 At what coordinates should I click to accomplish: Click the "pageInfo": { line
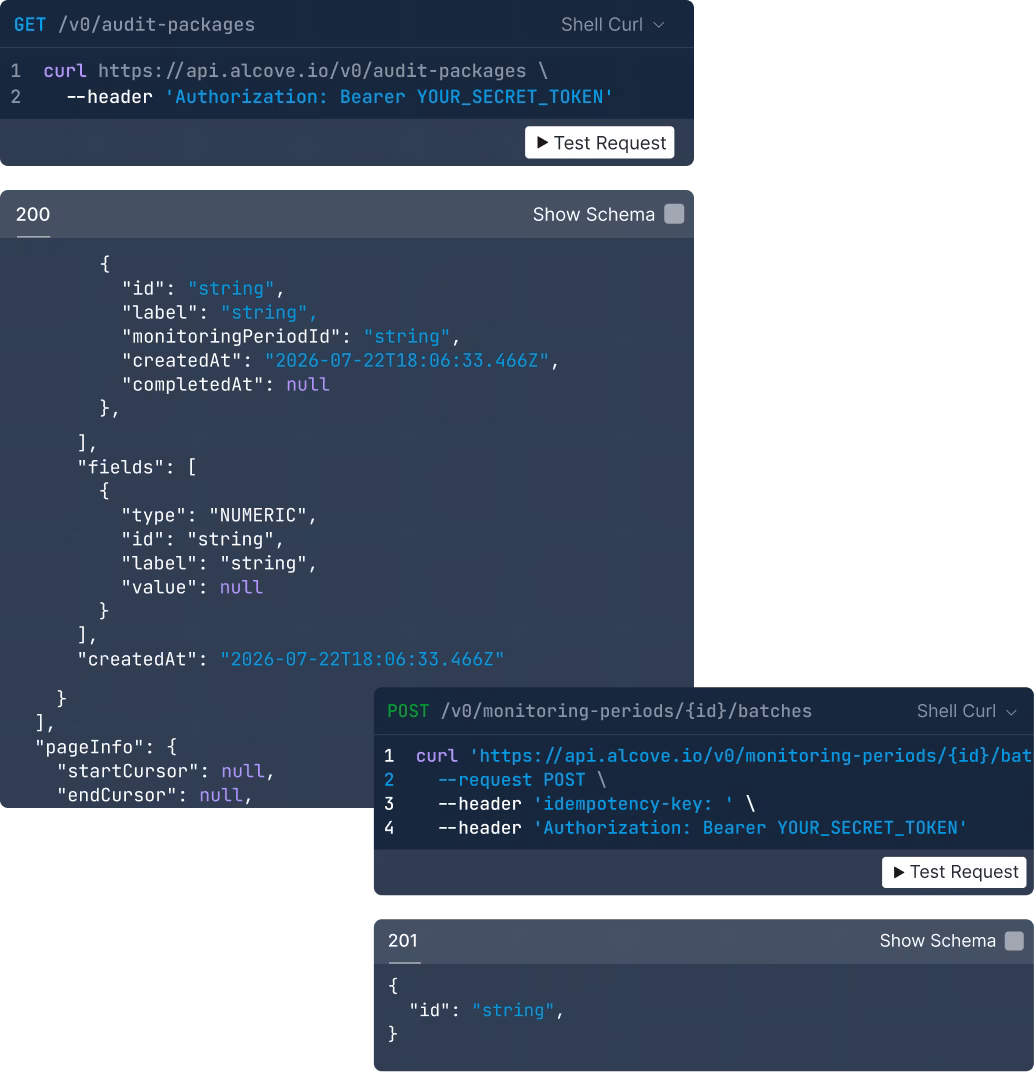[x=106, y=747]
